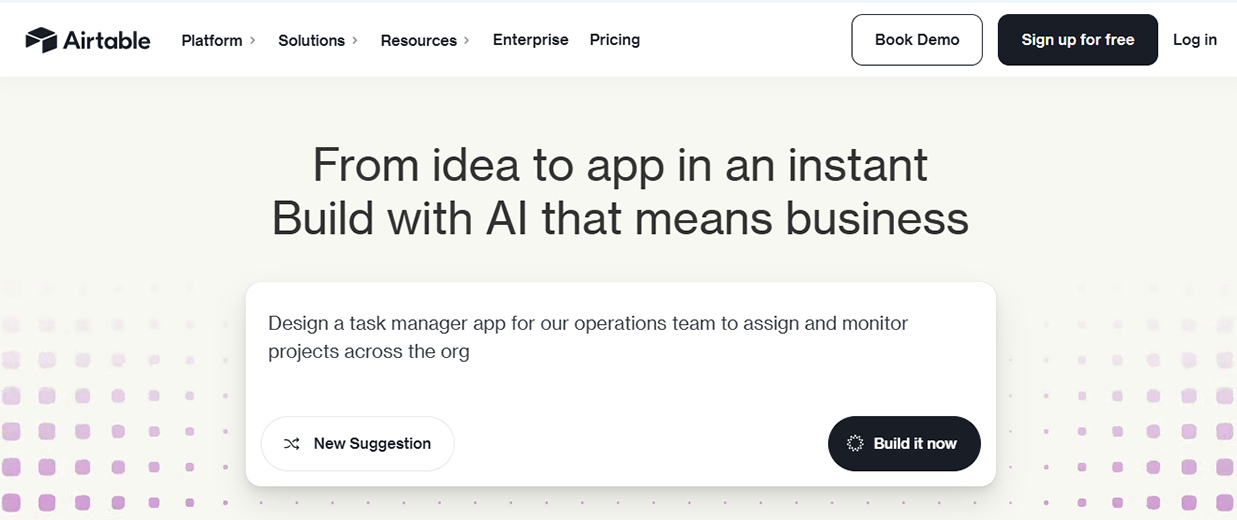
Task: Click the sparkle icon beside Build it now
Action: coord(855,444)
